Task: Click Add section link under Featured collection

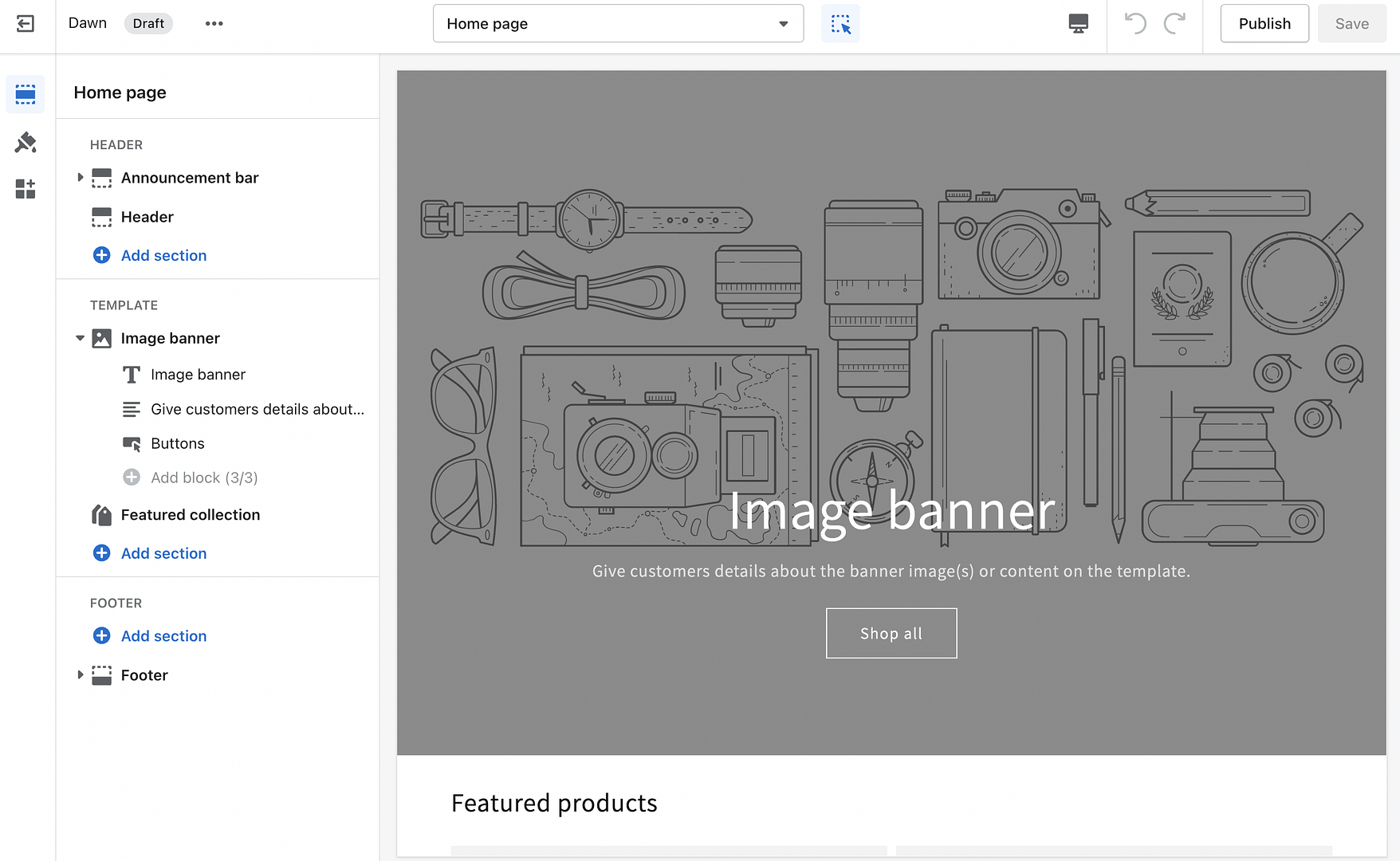Action: coord(163,553)
